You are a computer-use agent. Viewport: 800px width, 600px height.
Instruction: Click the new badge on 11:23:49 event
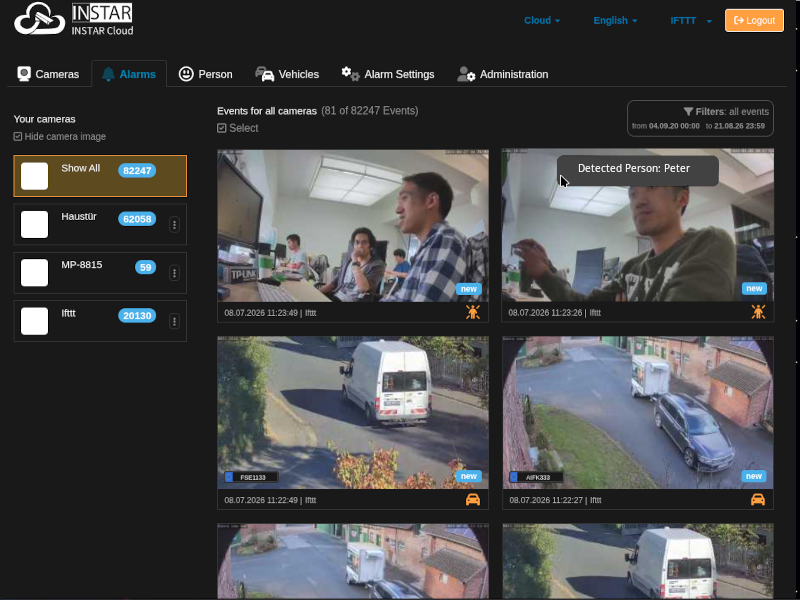[469, 289]
